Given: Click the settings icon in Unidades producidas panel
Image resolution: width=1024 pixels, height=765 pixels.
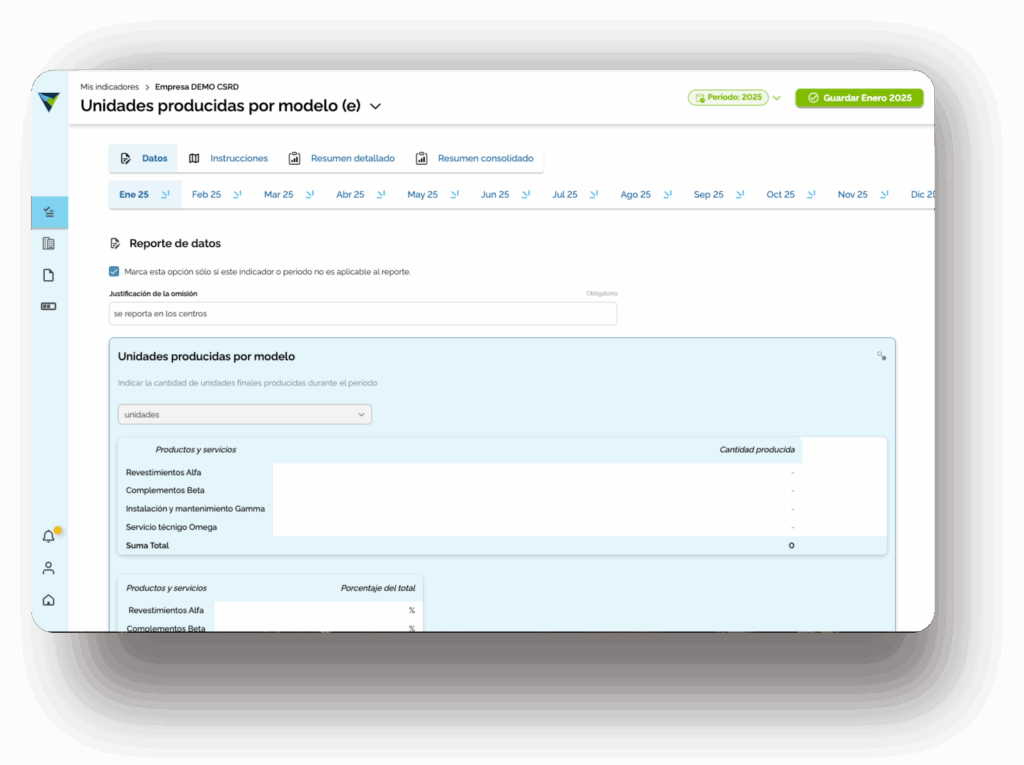Looking at the screenshot, I should pyautogui.click(x=882, y=356).
